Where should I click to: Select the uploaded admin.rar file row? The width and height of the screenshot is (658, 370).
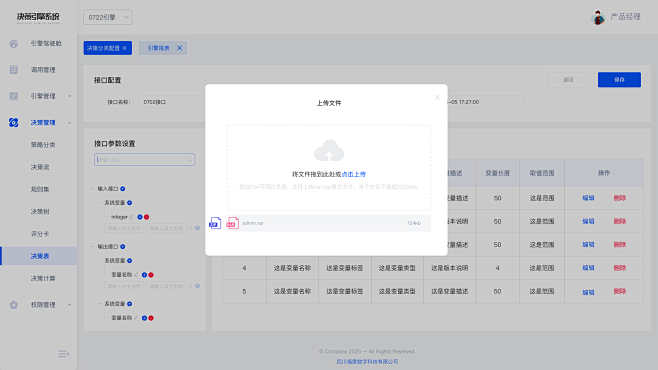point(329,223)
